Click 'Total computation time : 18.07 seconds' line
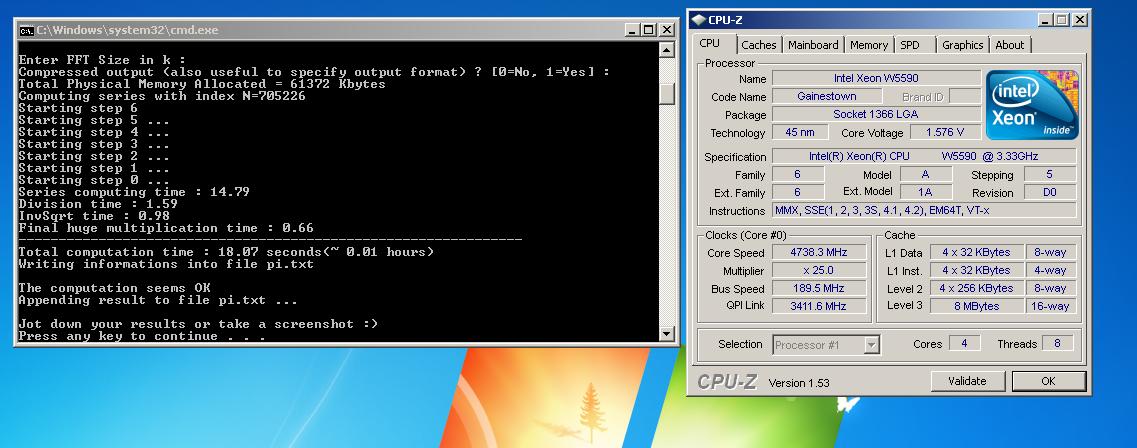 226,252
